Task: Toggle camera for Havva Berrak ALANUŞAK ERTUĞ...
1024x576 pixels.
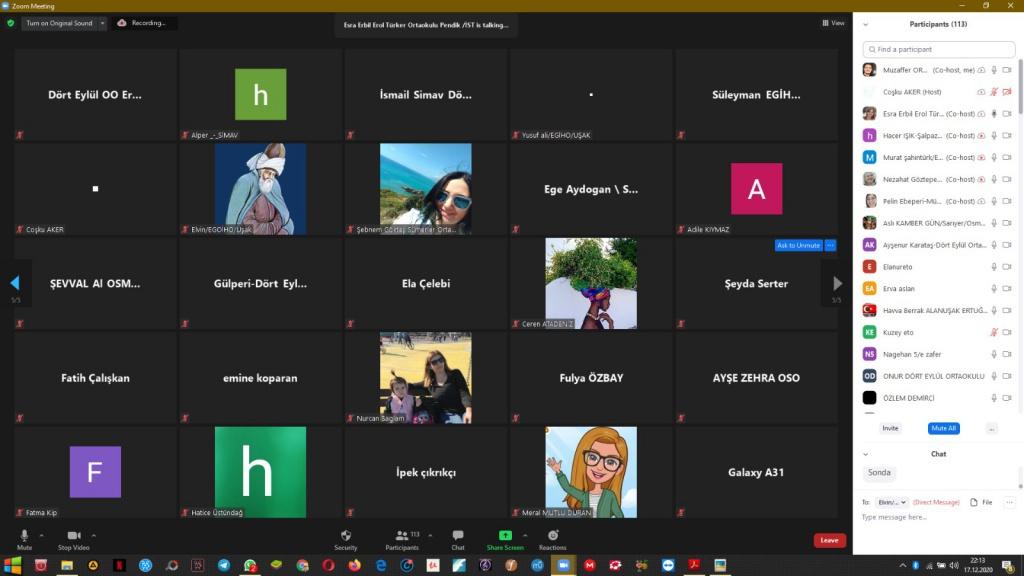Action: (x=1007, y=311)
